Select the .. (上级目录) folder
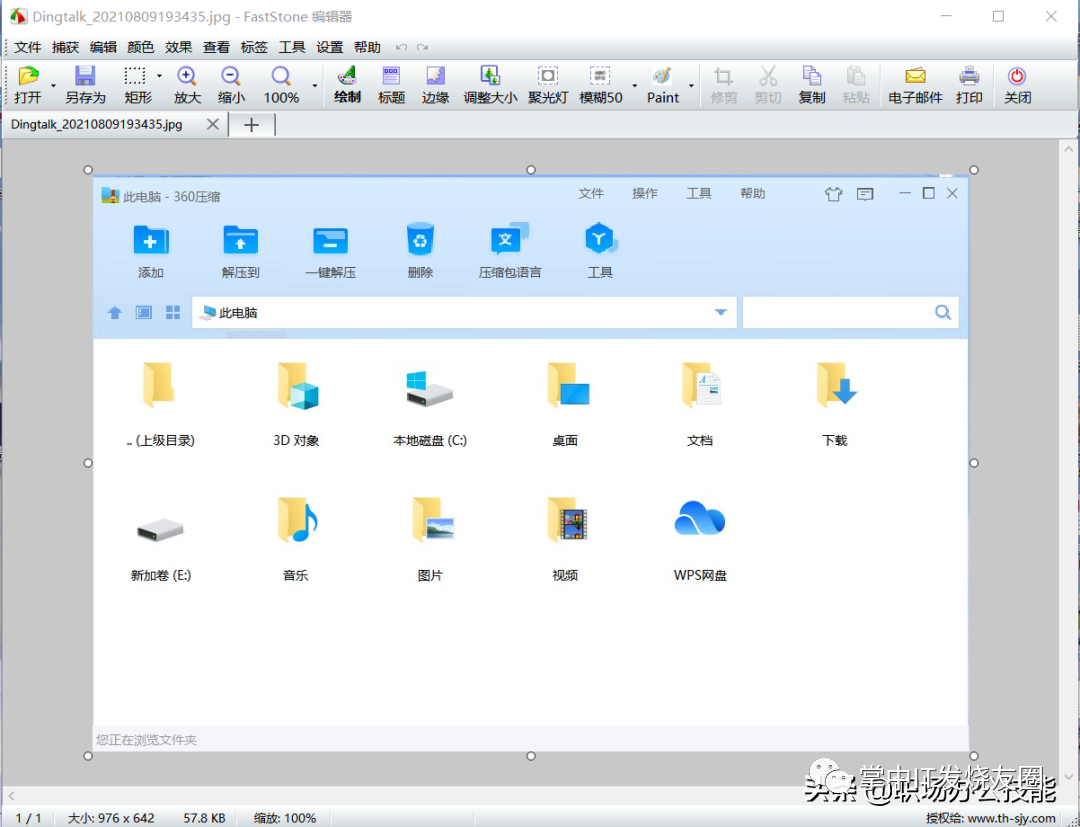 160,404
